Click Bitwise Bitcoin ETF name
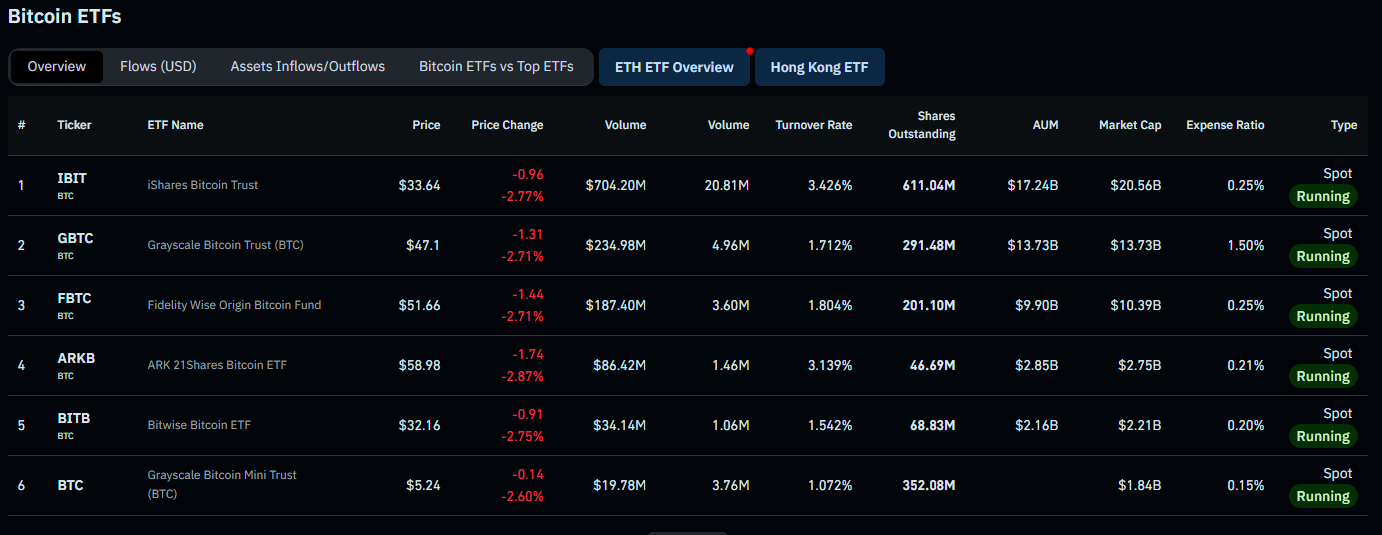The height and width of the screenshot is (535, 1382). coord(199,425)
